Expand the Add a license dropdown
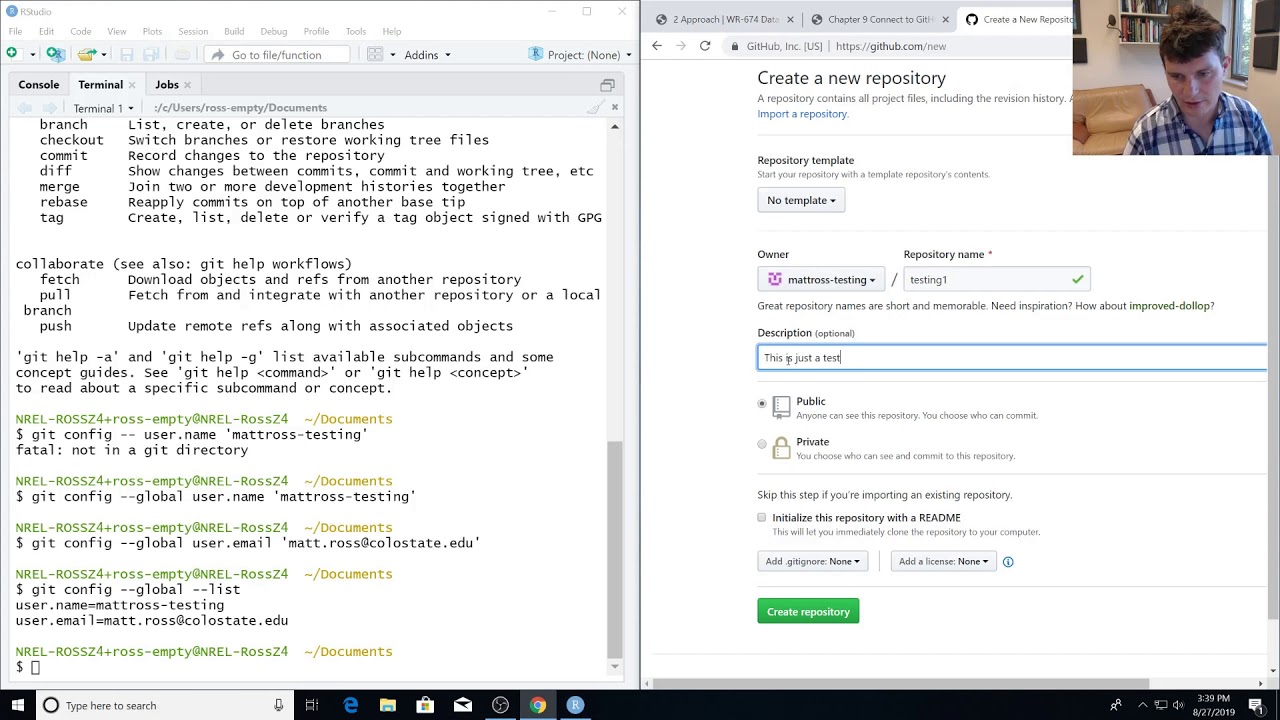Screen dimensions: 1280x720 [x=943, y=562]
